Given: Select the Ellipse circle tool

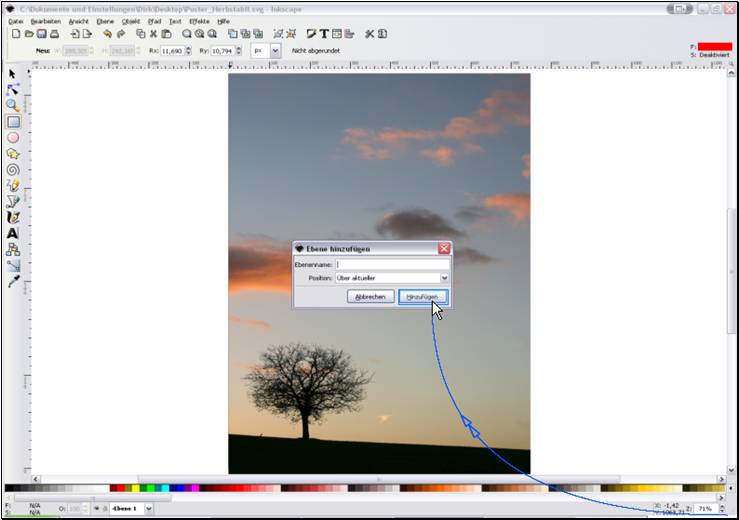Looking at the screenshot, I should pos(13,138).
